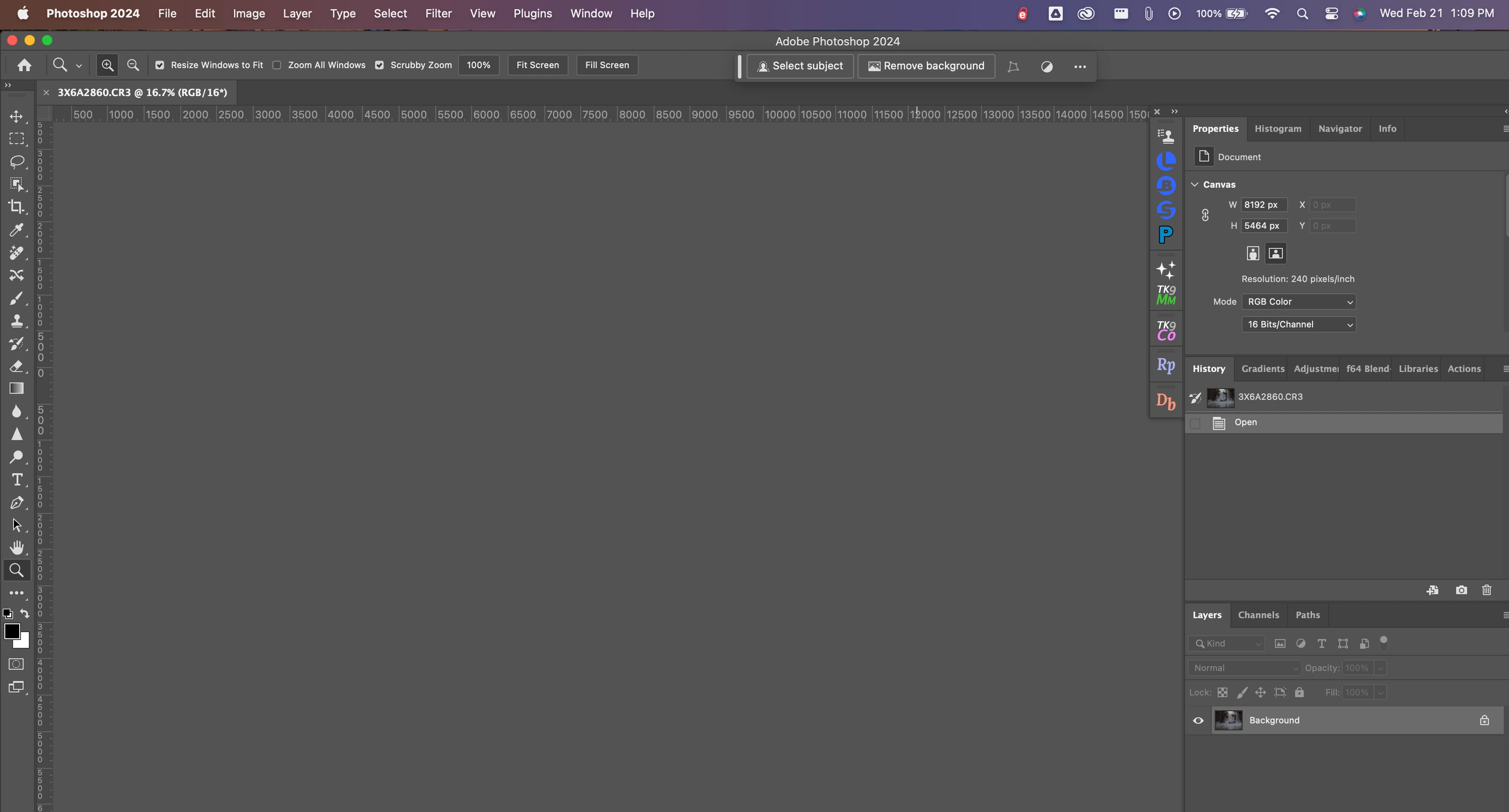Select the Horizontal Type tool
The image size is (1509, 812).
coord(17,480)
